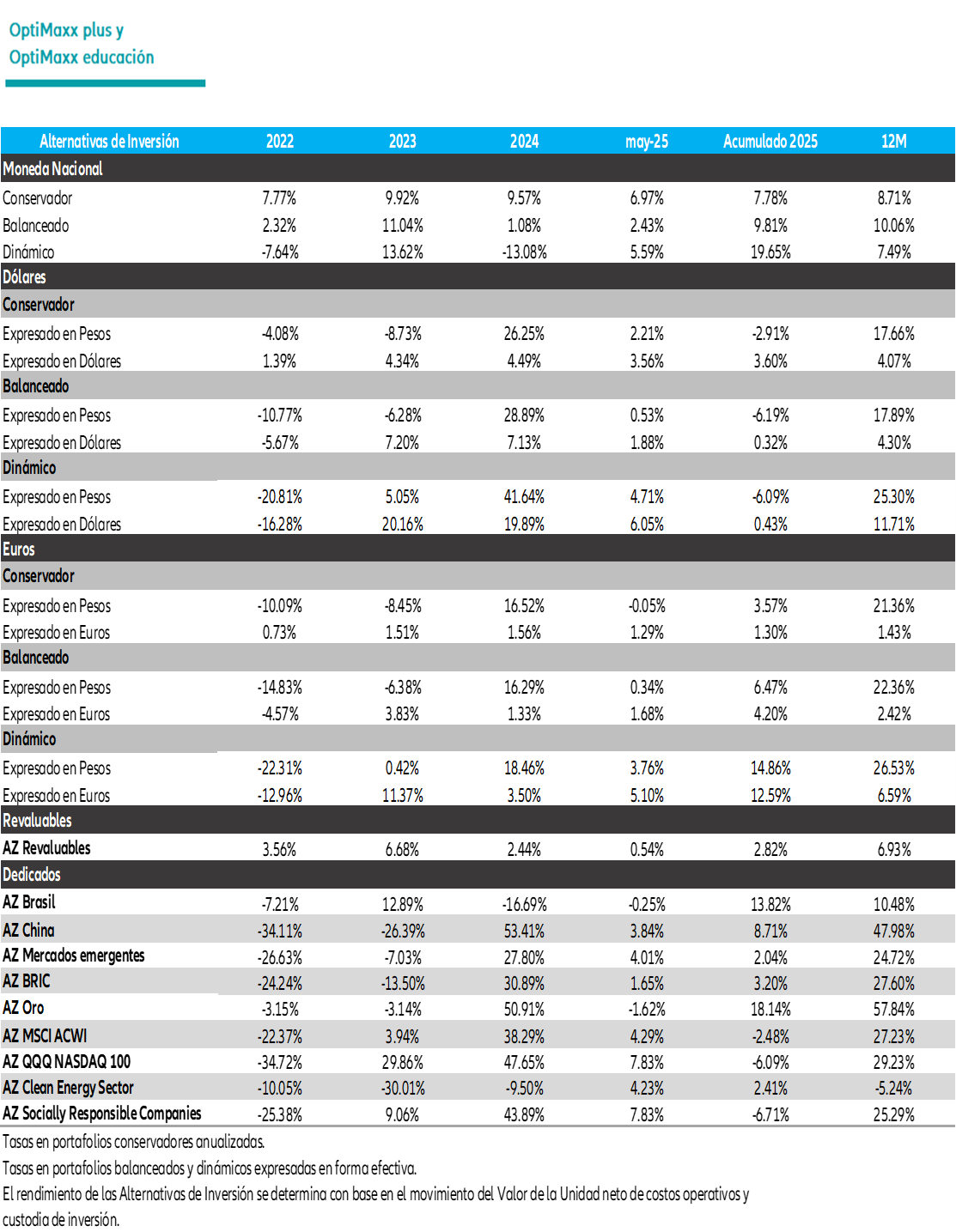The height and width of the screenshot is (1232, 956).
Task: Click the 47.98% value for AZ China
Action: coord(894,932)
